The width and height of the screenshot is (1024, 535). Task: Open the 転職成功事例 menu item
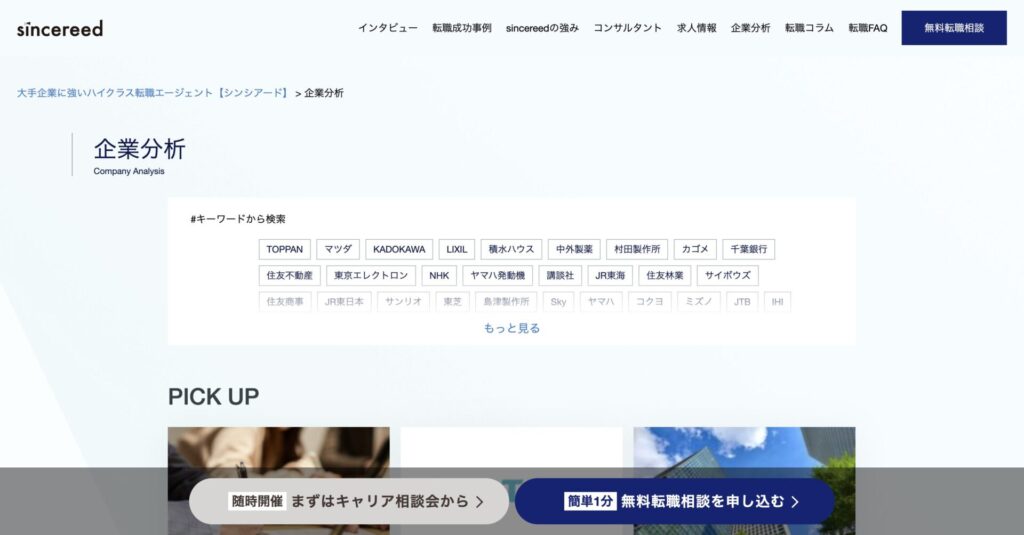point(462,28)
